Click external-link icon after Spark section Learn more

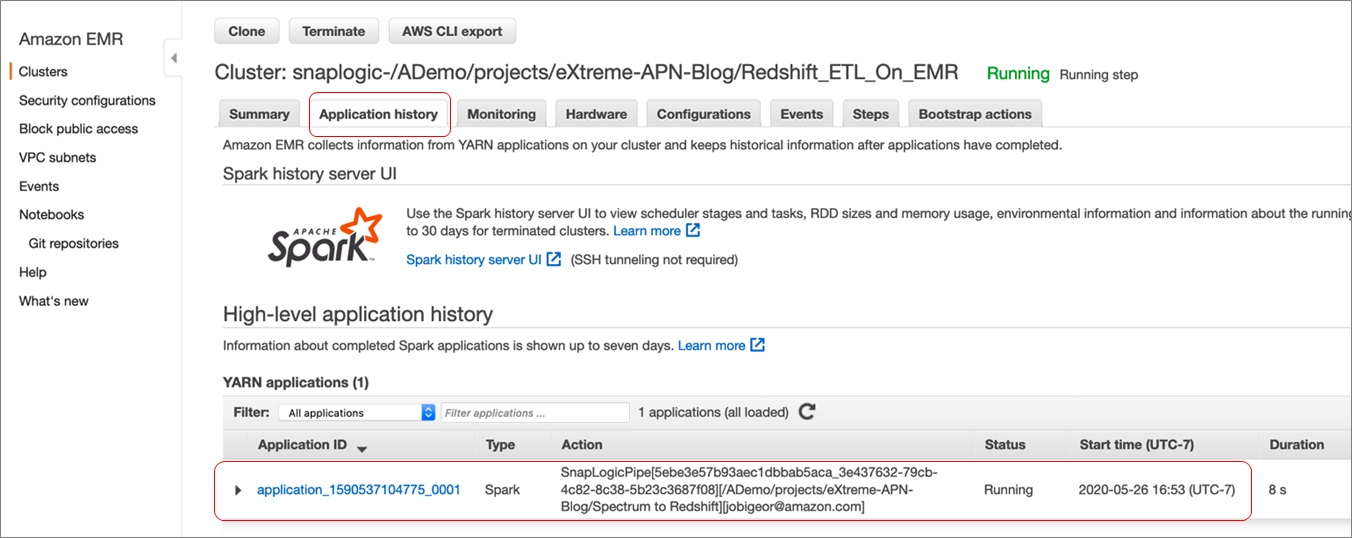click(693, 230)
